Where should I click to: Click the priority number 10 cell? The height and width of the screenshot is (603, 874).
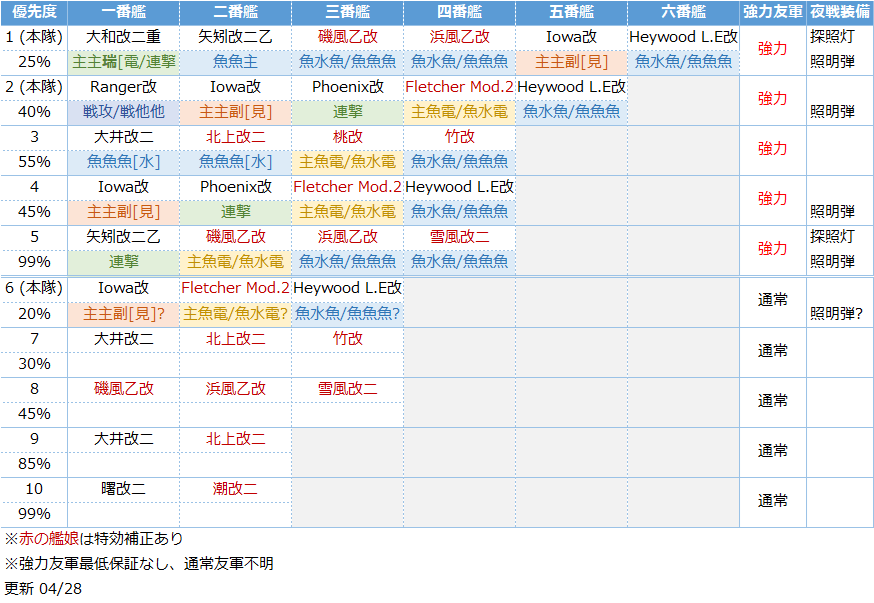point(34,489)
